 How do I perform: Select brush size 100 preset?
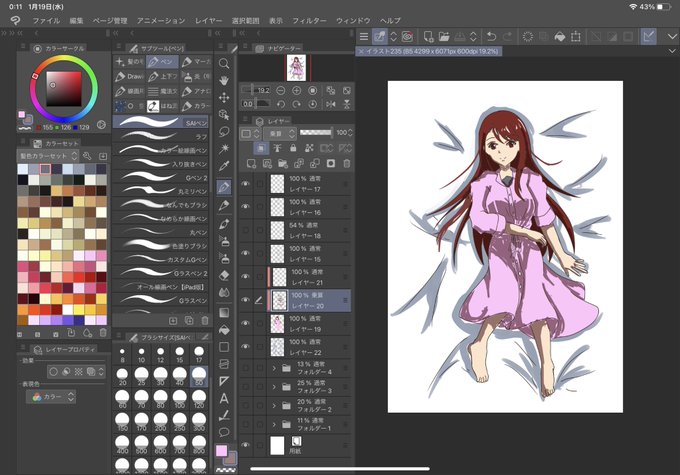(x=180, y=397)
